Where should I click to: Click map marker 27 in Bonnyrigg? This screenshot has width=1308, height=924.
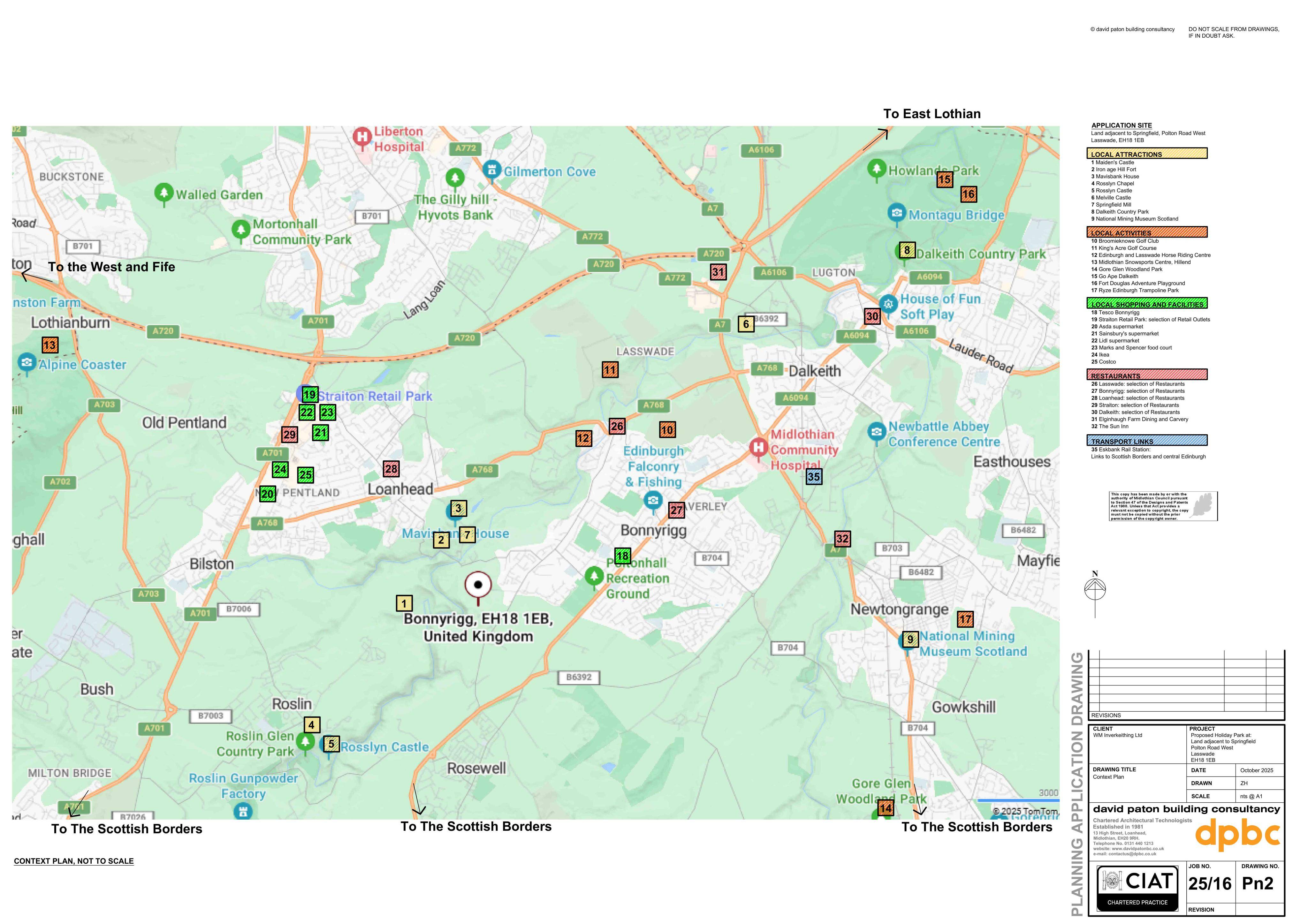[x=676, y=510]
